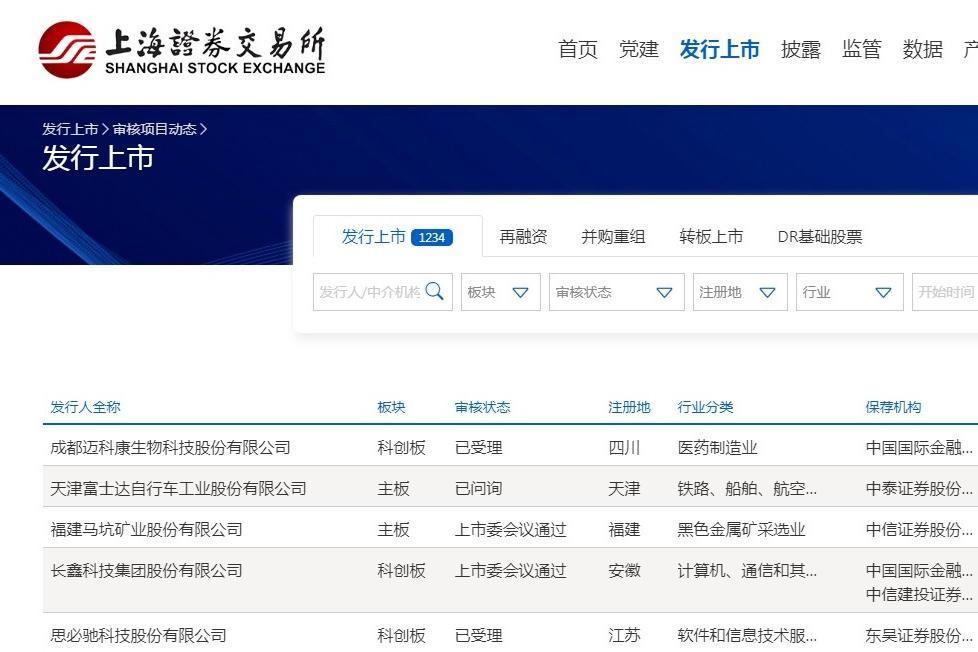Click 四川 registration cell
The height and width of the screenshot is (652, 978).
point(624,447)
